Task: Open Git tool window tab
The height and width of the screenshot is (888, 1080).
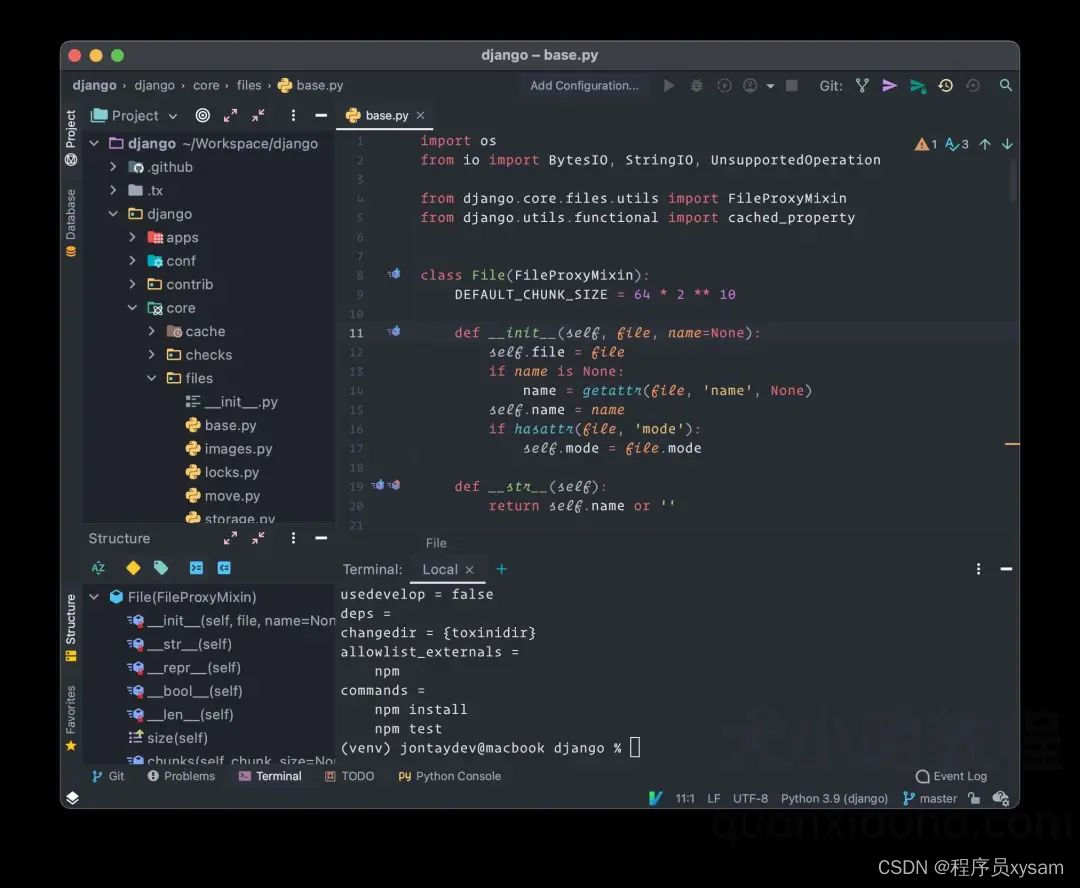Action: pyautogui.click(x=108, y=776)
